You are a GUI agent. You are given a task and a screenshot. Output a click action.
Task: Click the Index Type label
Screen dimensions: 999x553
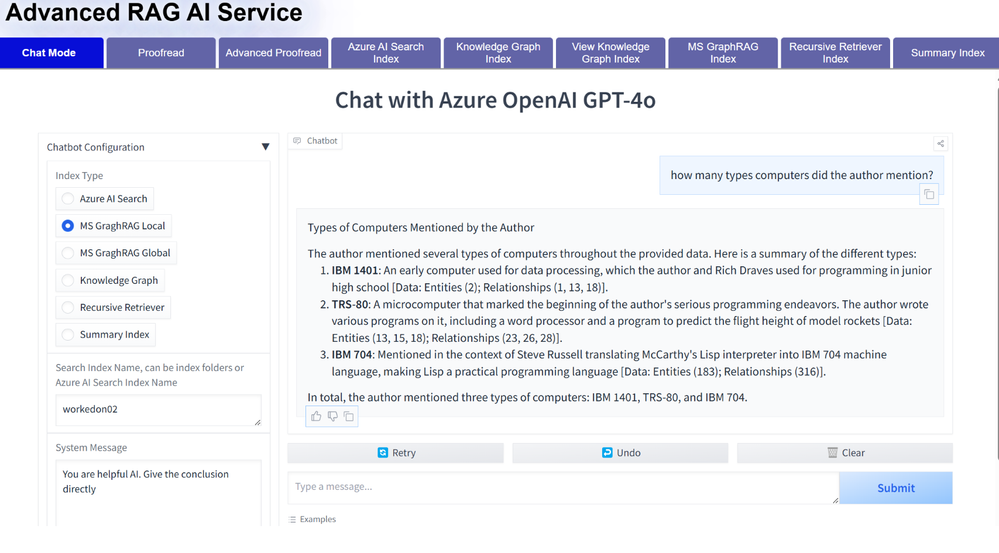tap(79, 176)
